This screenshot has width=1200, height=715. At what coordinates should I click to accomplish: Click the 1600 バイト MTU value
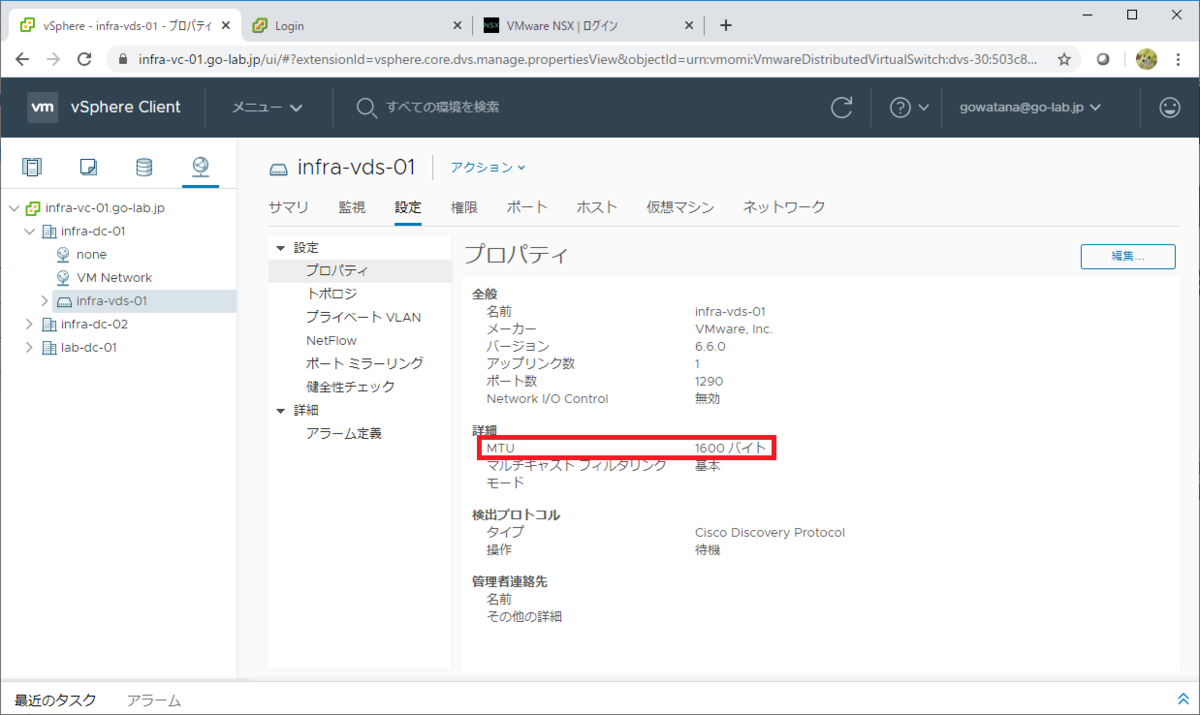click(731, 448)
